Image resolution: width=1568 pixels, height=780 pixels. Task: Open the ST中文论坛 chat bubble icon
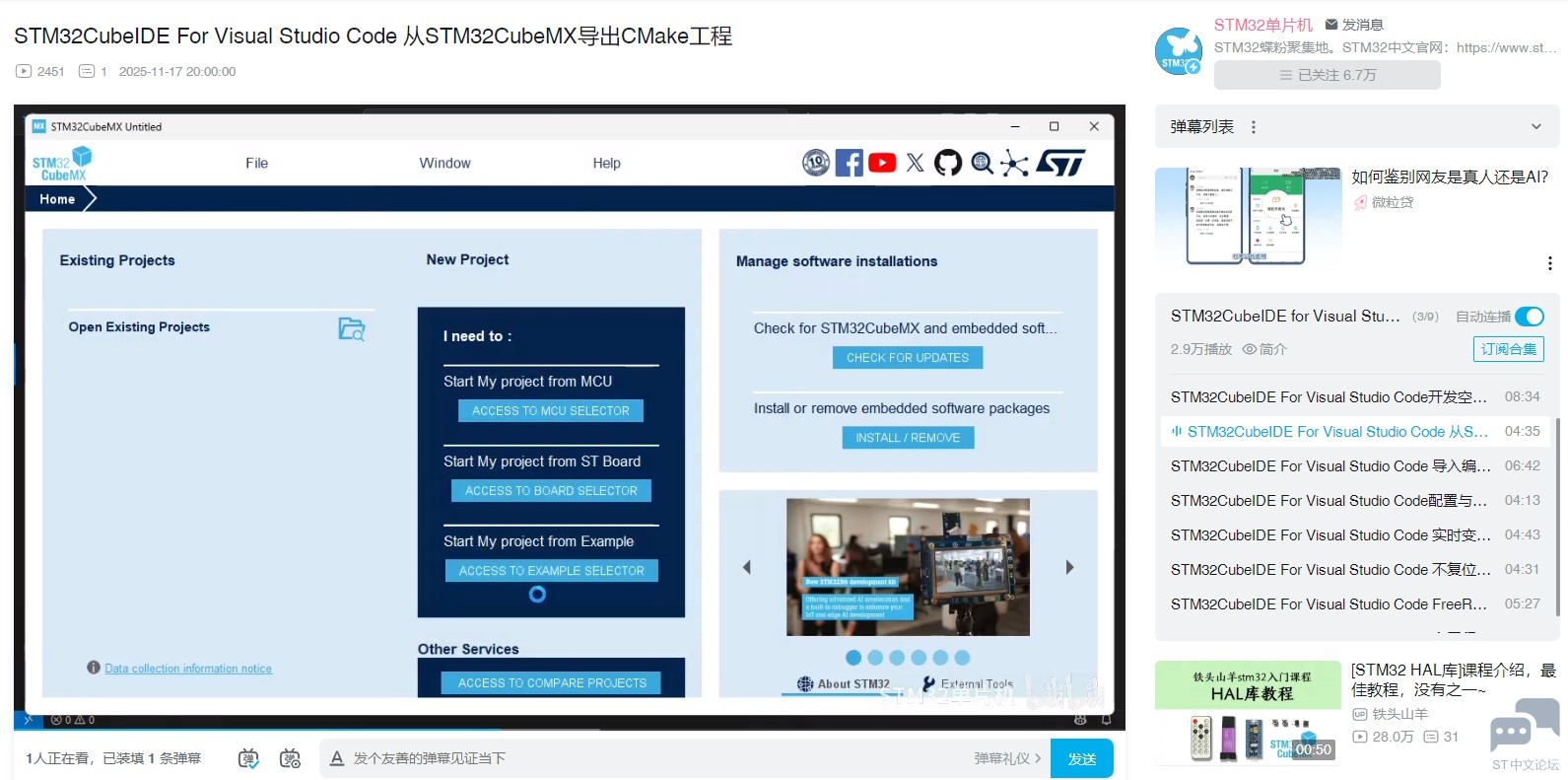click(1525, 727)
